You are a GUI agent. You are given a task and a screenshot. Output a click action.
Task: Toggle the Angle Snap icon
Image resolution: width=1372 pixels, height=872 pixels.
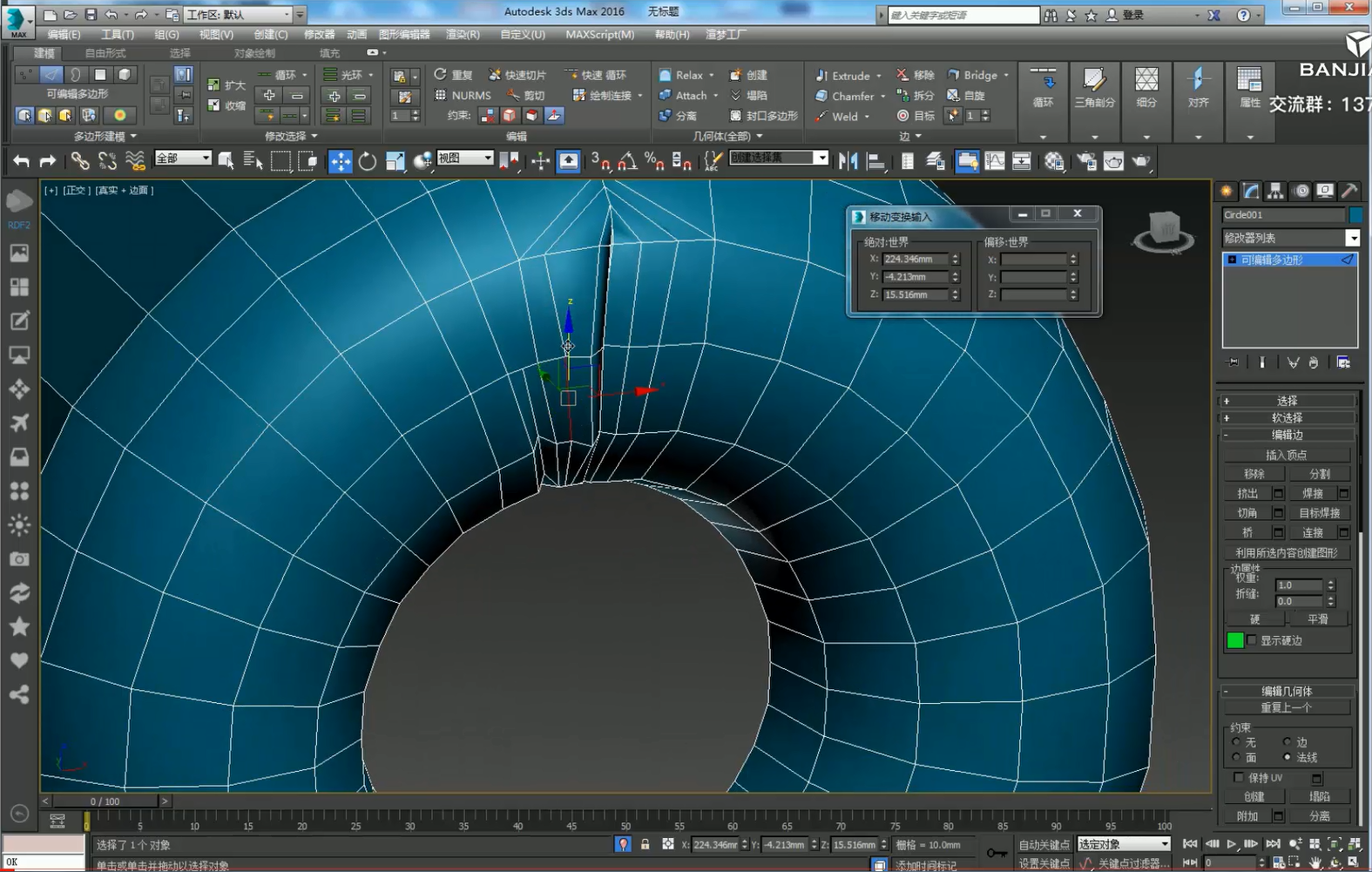[x=627, y=161]
